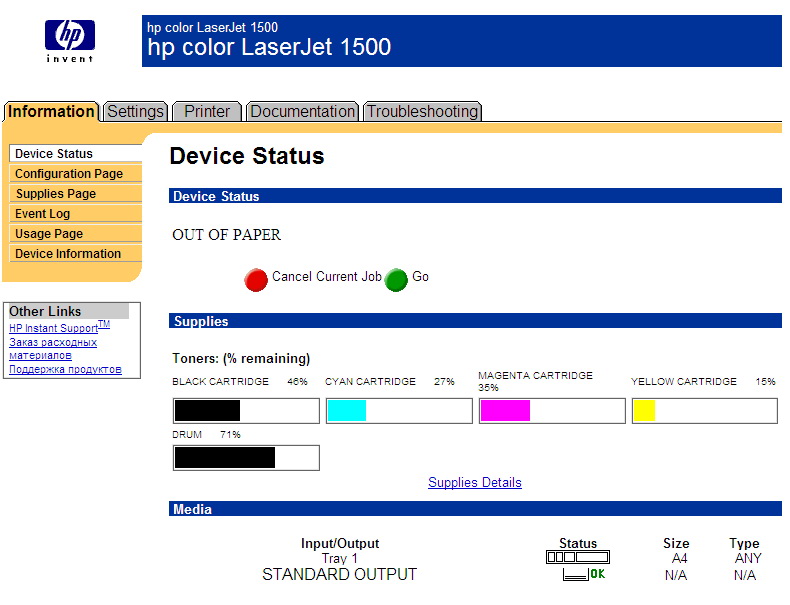
Task: Open the Supplies Details link
Action: 475,483
